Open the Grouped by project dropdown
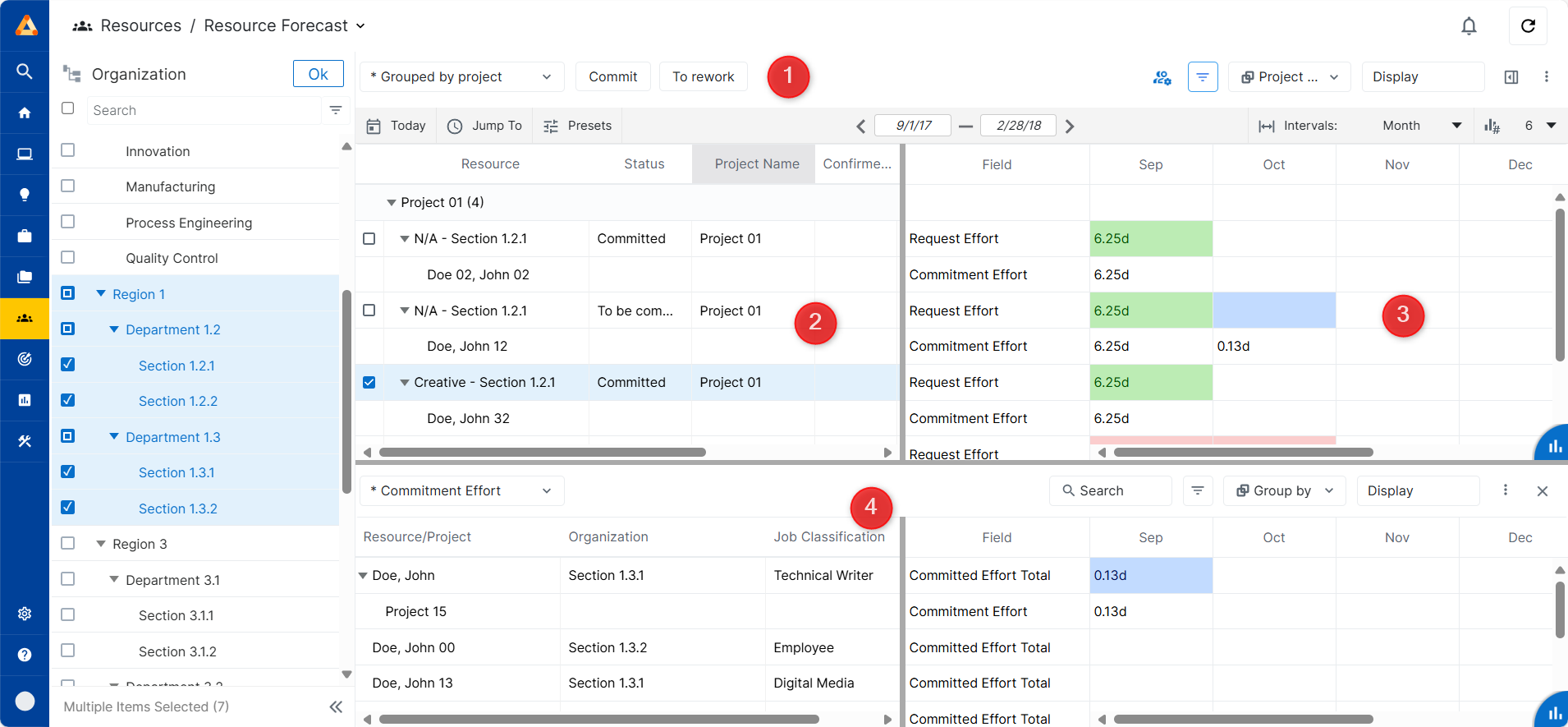This screenshot has height=727, width=1568. [x=461, y=77]
